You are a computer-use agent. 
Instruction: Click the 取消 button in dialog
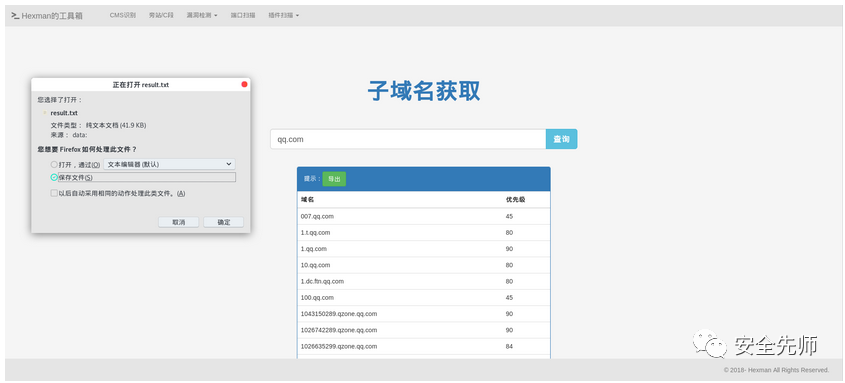pos(178,222)
